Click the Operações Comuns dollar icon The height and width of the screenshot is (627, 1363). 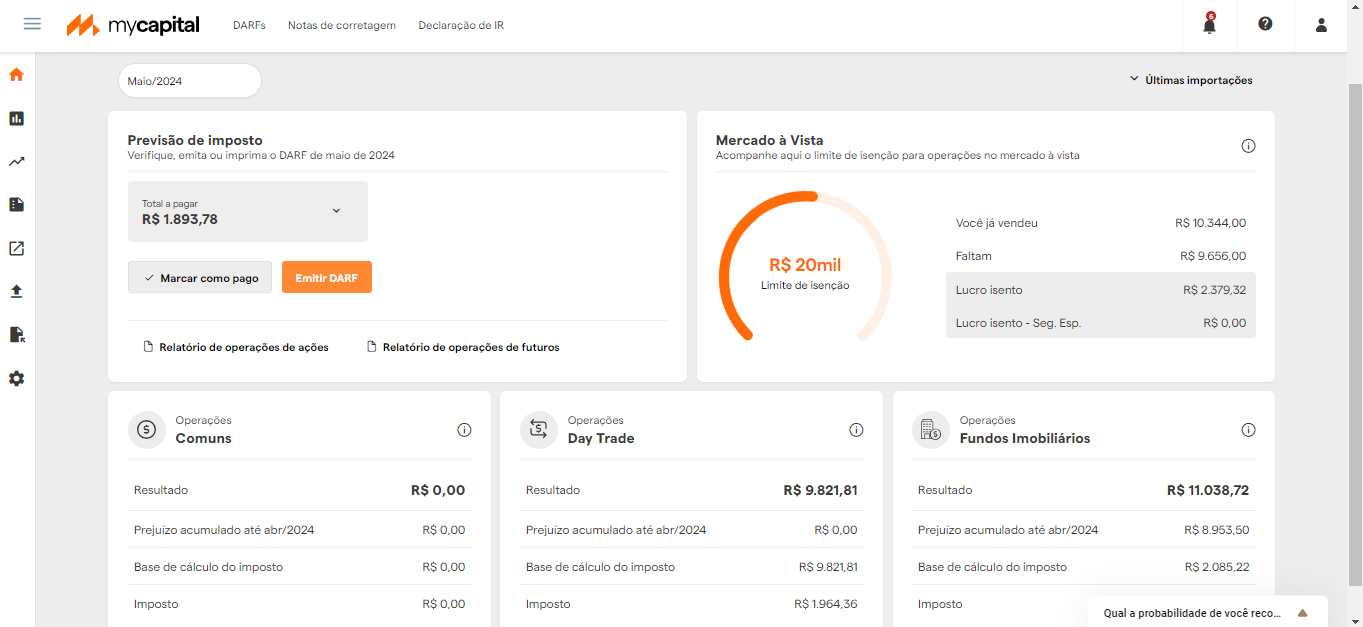pyautogui.click(x=147, y=430)
